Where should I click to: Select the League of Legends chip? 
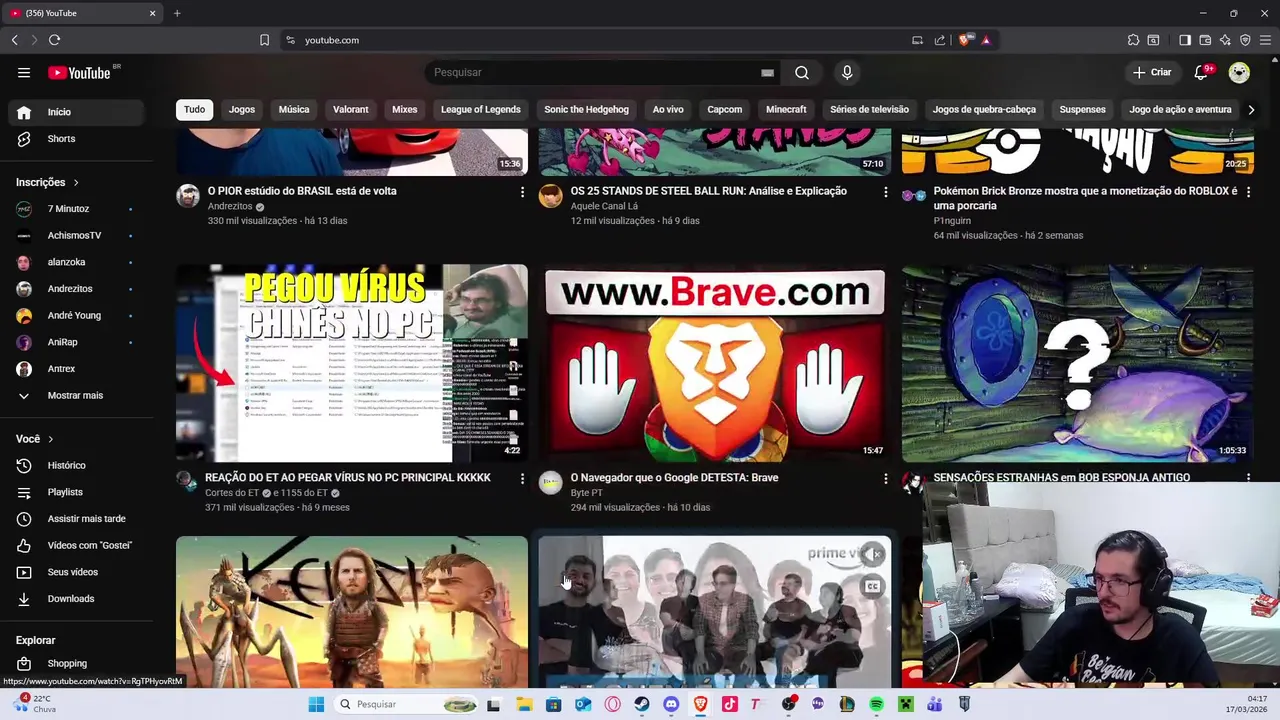pyautogui.click(x=481, y=110)
